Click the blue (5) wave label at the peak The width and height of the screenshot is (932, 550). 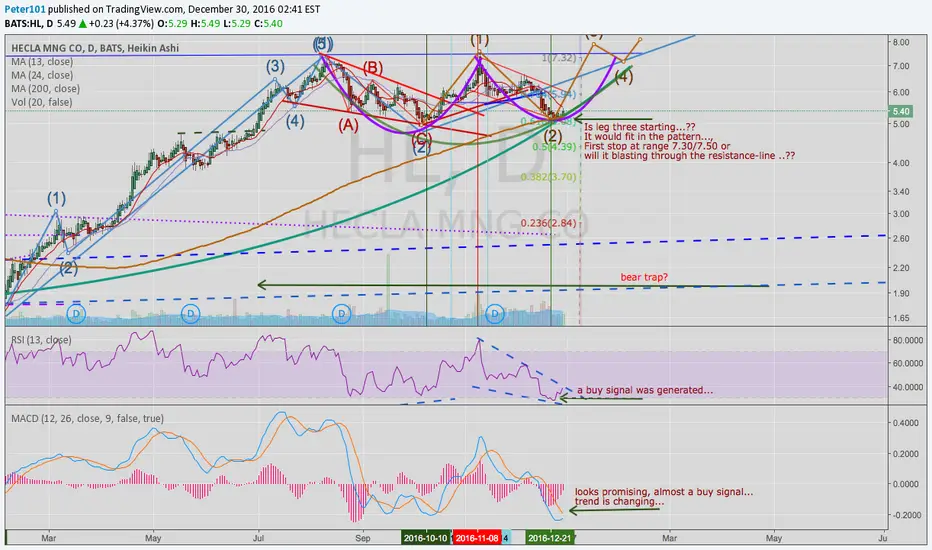tap(323, 44)
